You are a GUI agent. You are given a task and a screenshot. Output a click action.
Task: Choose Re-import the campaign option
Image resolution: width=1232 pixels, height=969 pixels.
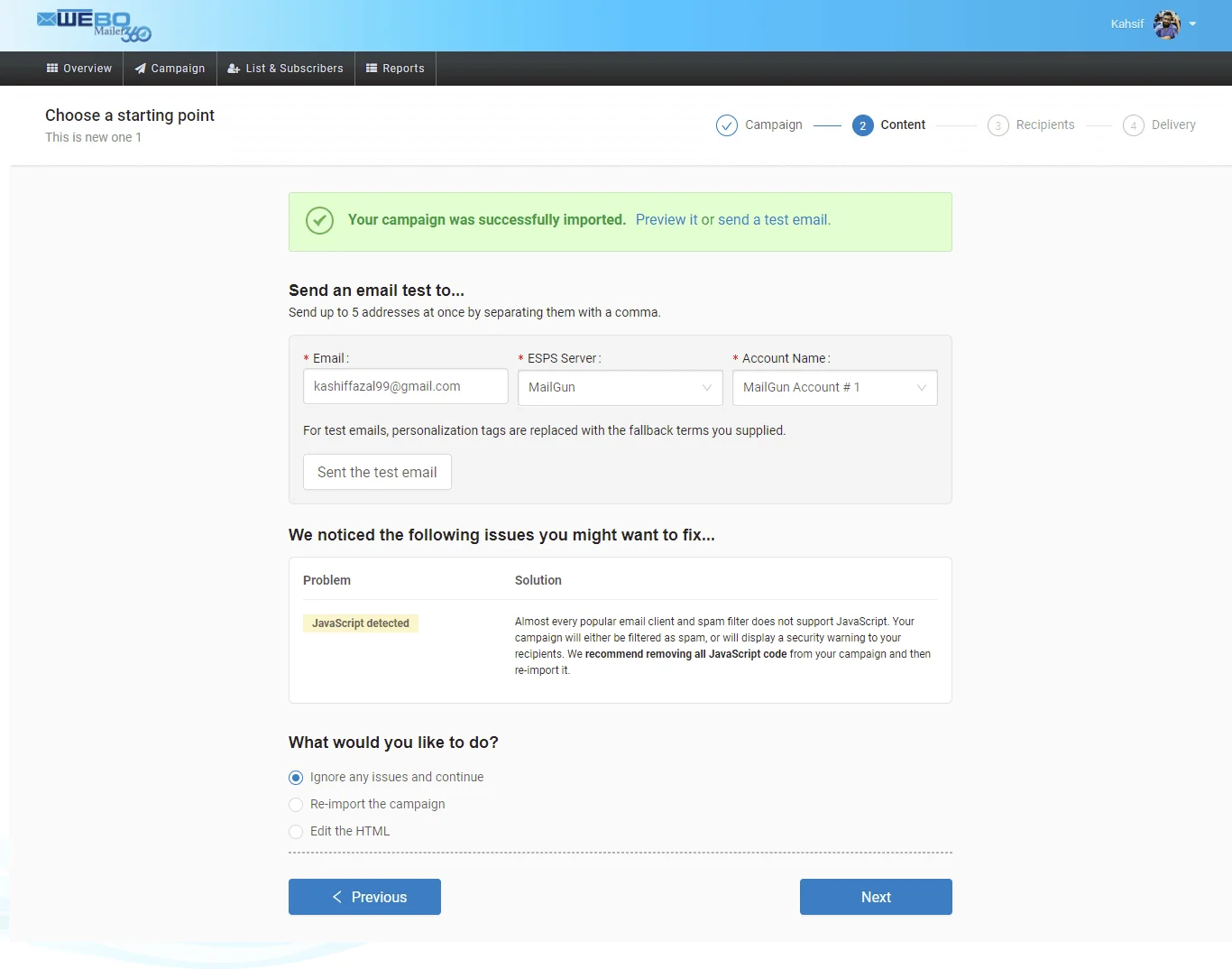click(296, 805)
